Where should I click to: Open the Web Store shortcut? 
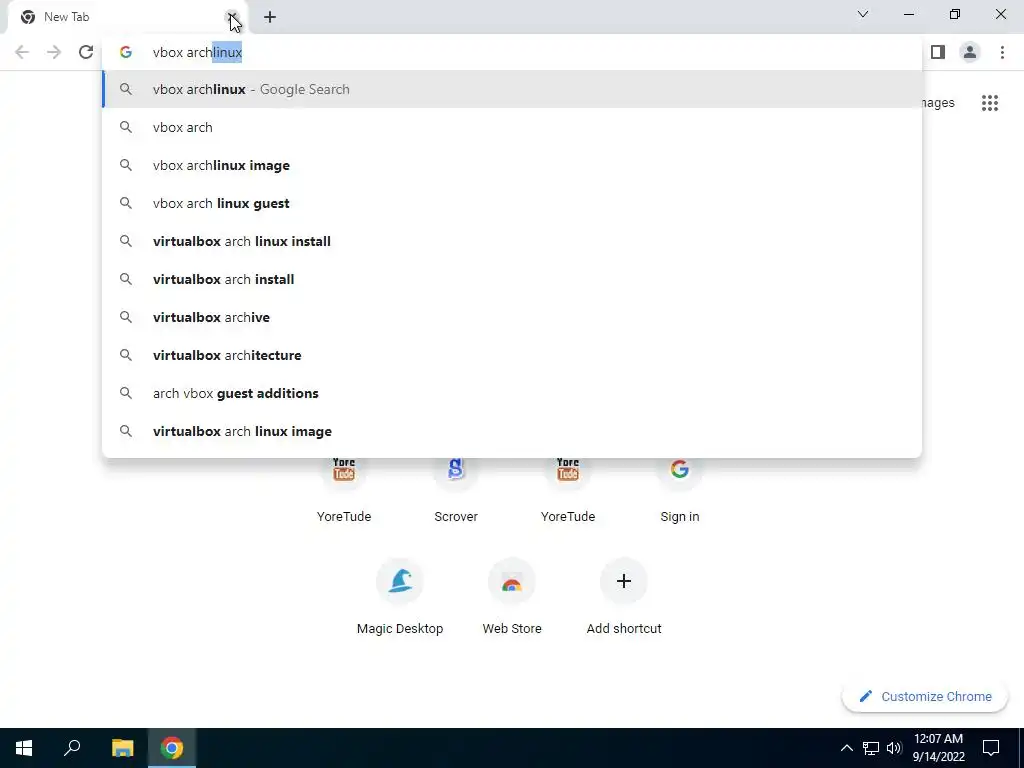(512, 598)
